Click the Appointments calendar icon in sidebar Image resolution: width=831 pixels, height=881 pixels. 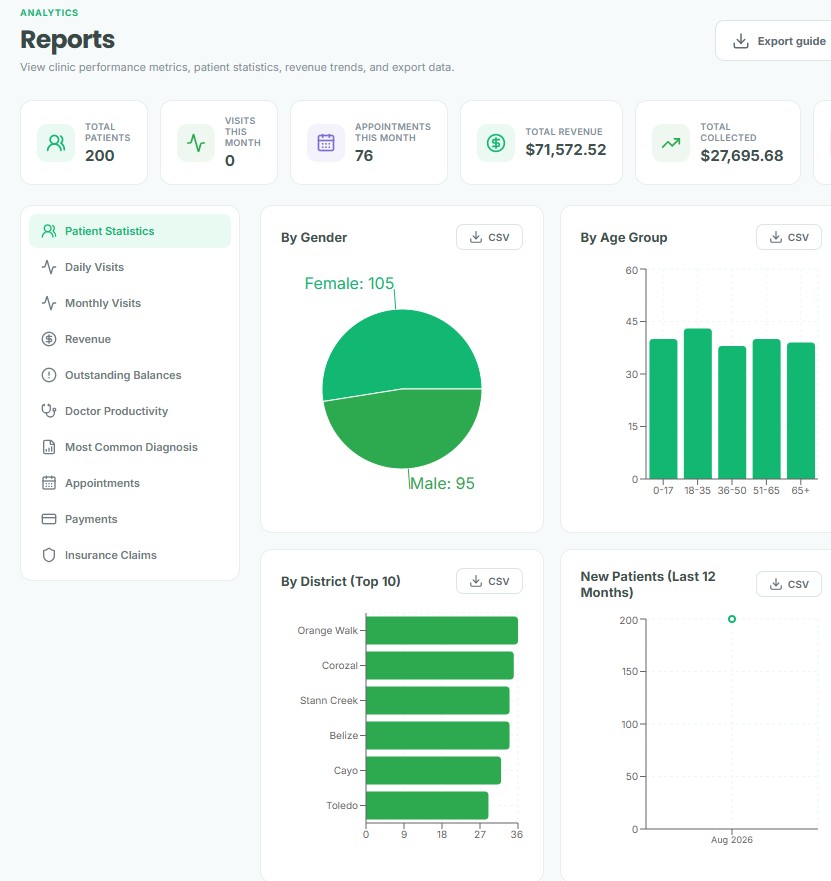(x=49, y=483)
